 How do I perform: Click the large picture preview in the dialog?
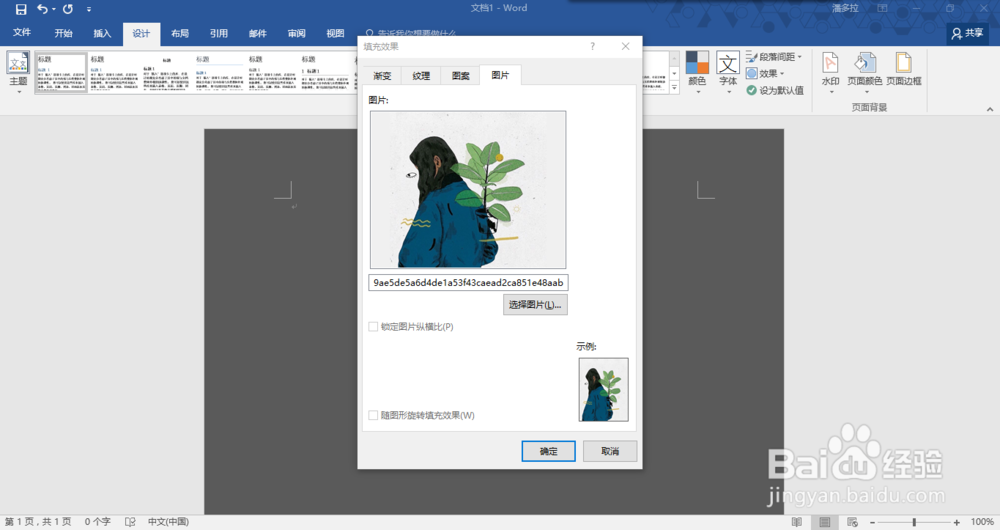468,189
